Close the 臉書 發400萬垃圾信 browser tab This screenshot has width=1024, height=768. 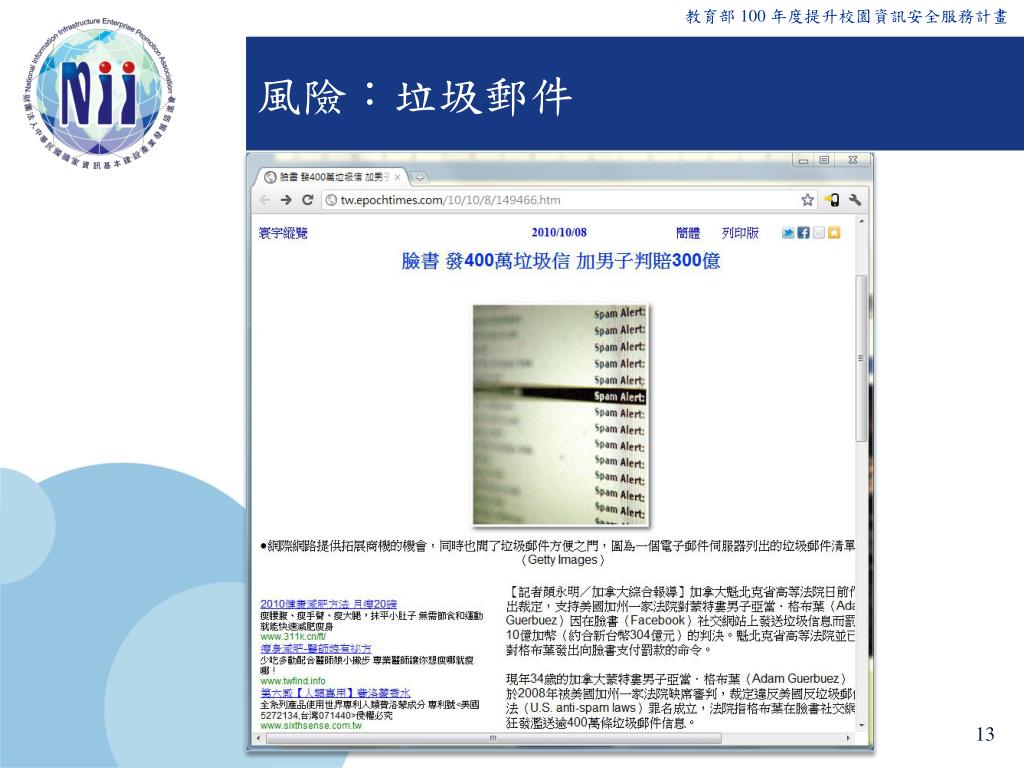[x=397, y=177]
